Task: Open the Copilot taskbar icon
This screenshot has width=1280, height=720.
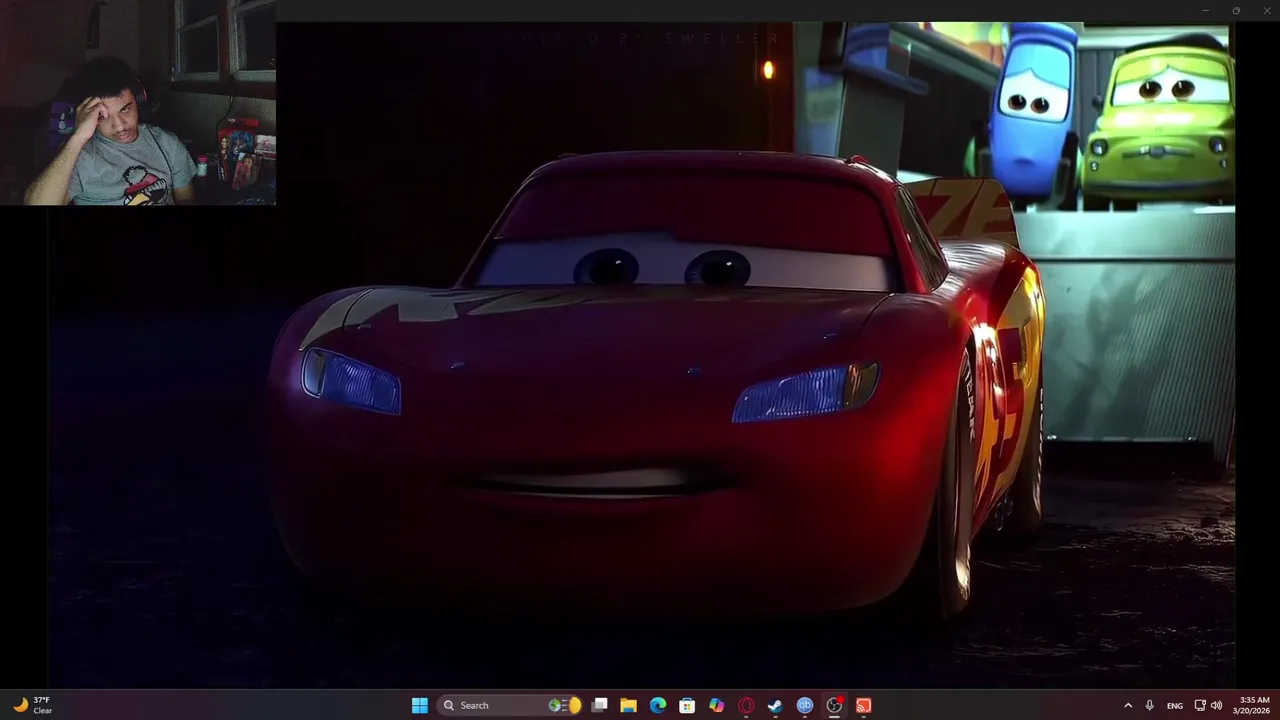Action: [716, 705]
